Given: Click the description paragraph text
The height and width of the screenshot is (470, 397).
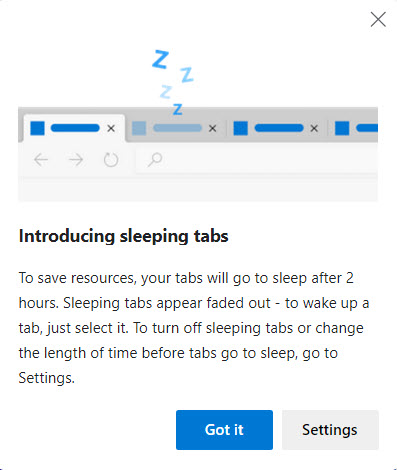Looking at the screenshot, I should tap(194, 328).
